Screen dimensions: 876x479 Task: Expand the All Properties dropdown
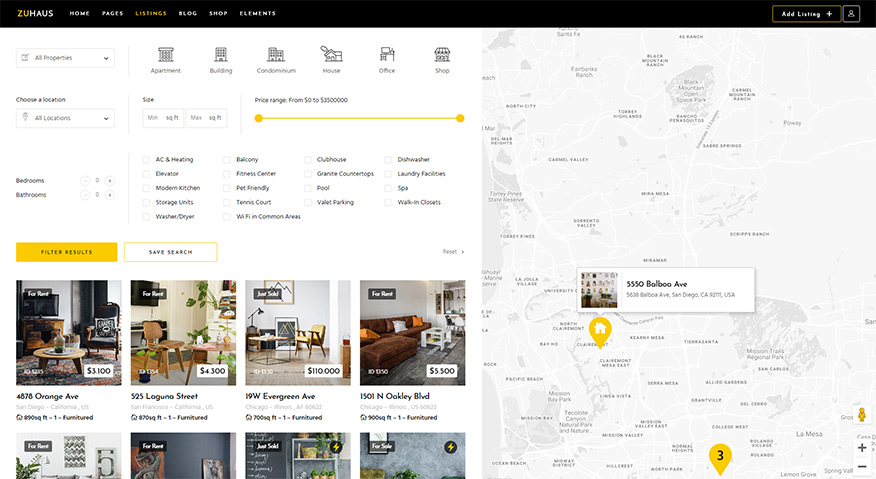pos(65,58)
